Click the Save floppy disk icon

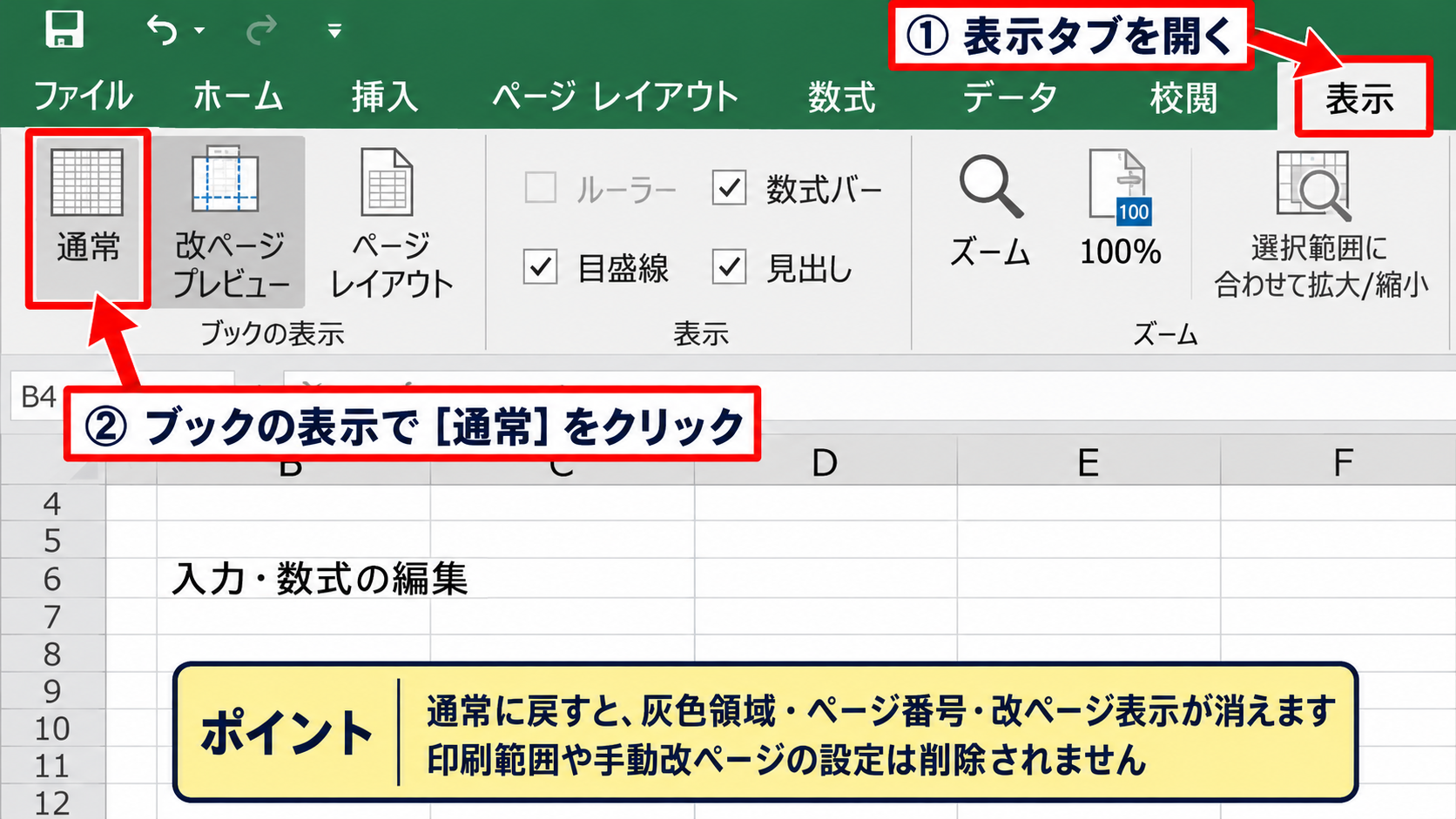pyautogui.click(x=64, y=30)
